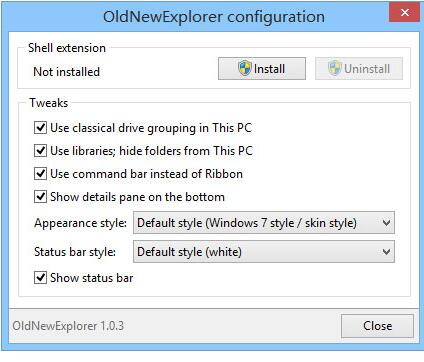Toggle classical drive grouping in This PC checkbox
This screenshot has height=362, width=424.
click(40, 128)
